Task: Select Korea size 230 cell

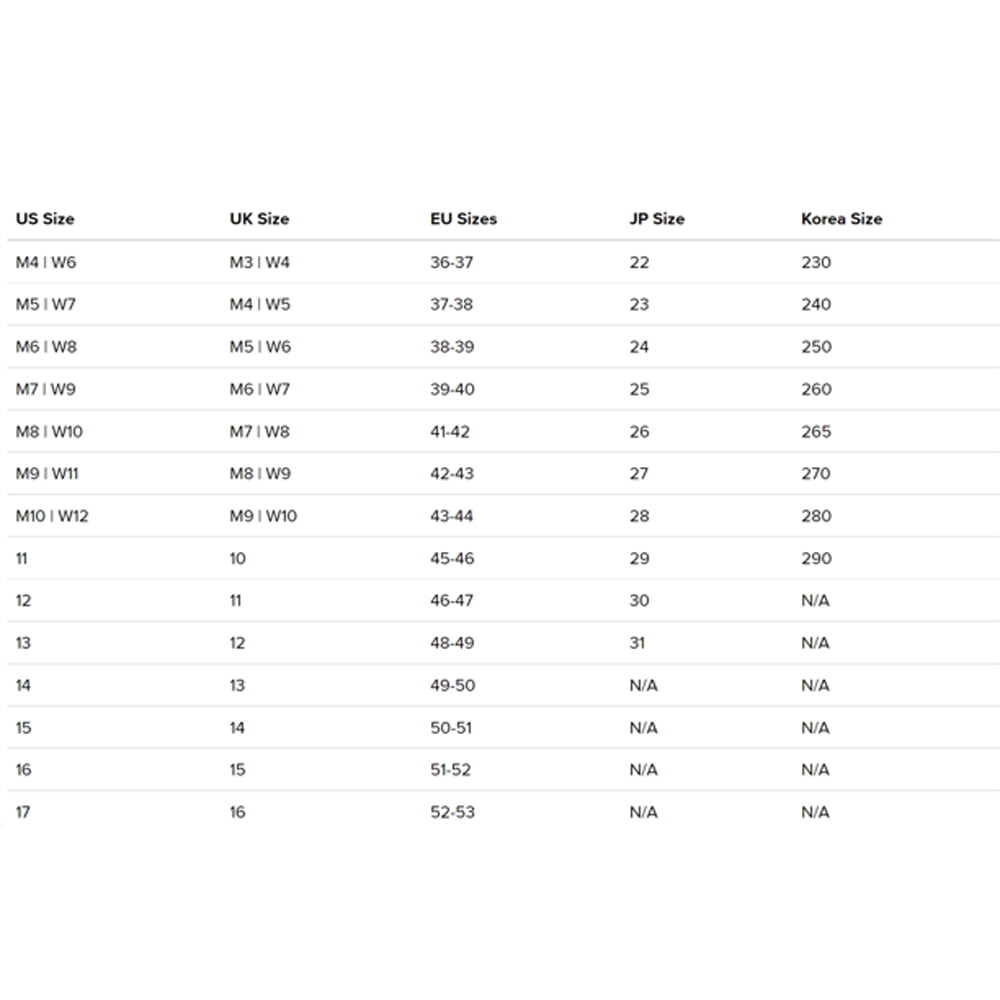Action: pyautogui.click(x=816, y=262)
